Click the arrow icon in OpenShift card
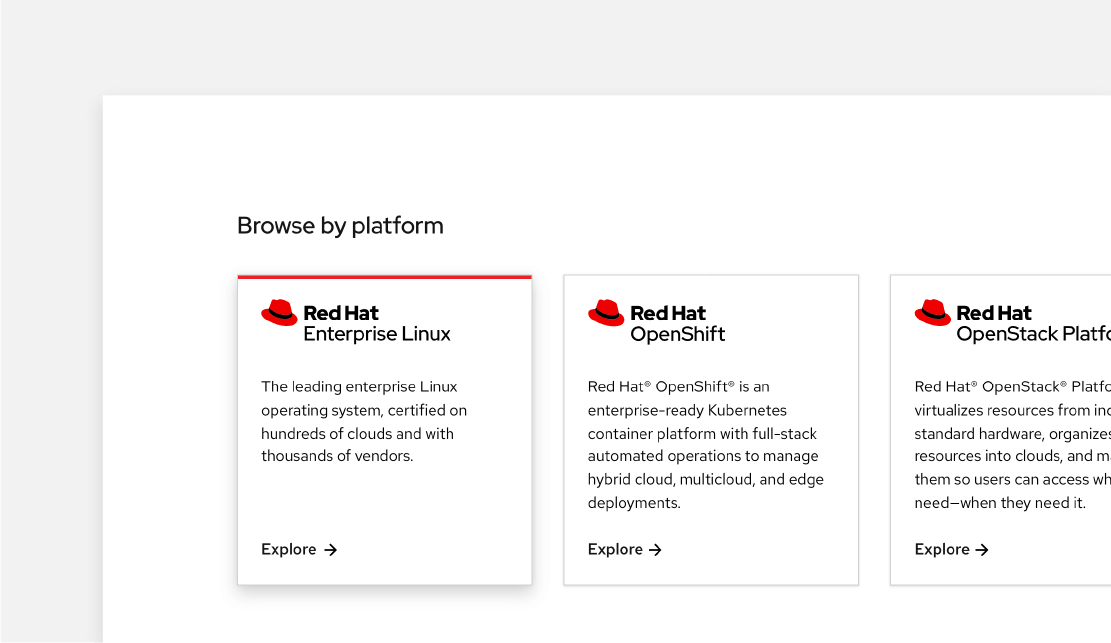 (655, 550)
